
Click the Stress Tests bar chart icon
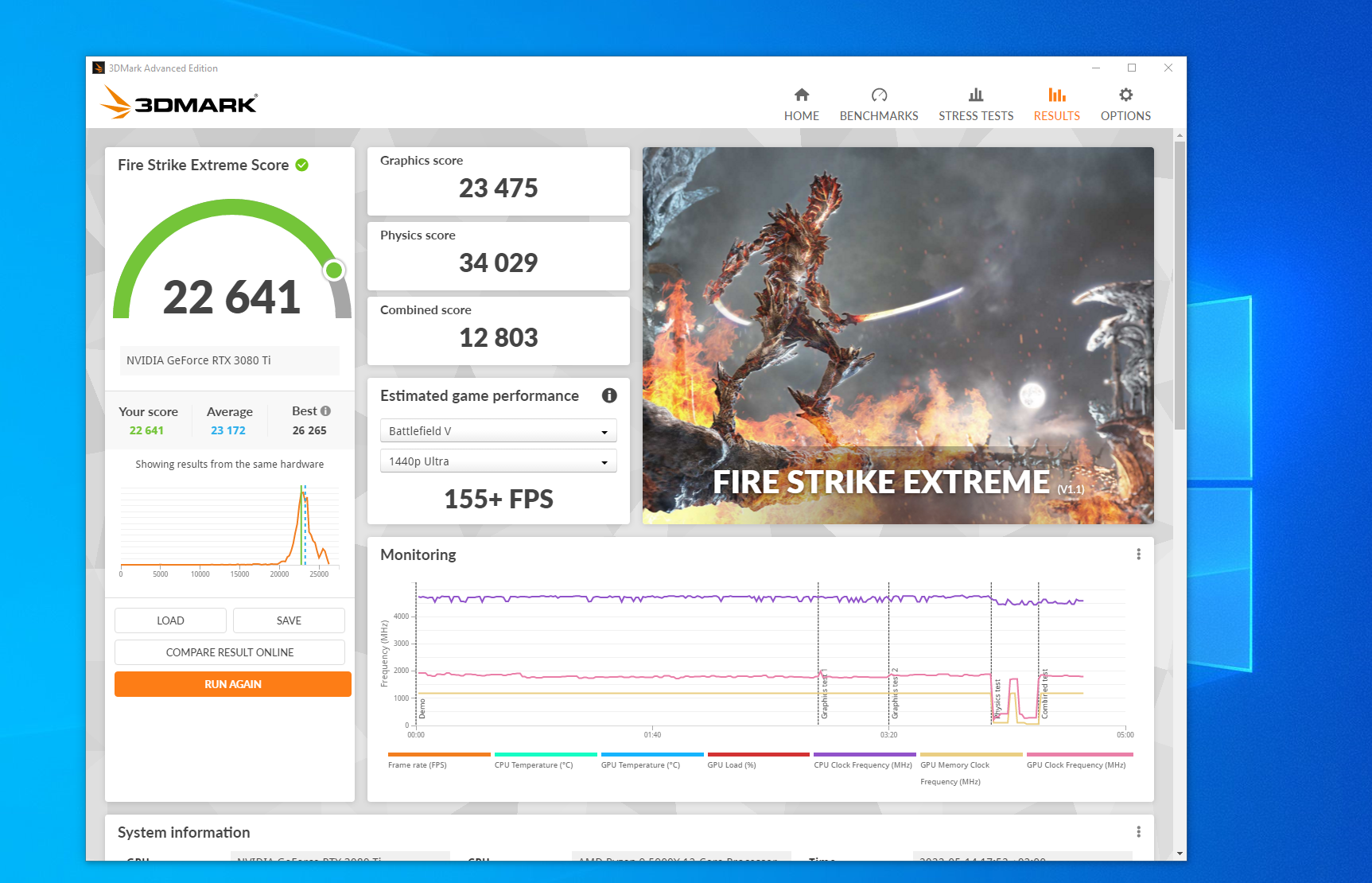click(976, 95)
